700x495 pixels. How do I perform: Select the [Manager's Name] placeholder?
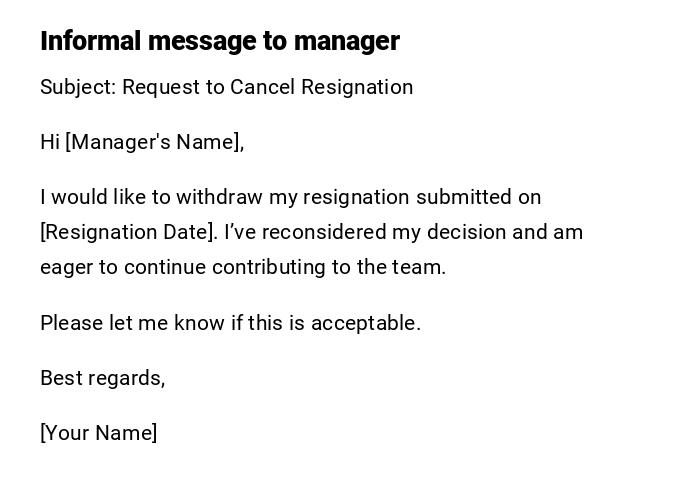(x=155, y=142)
